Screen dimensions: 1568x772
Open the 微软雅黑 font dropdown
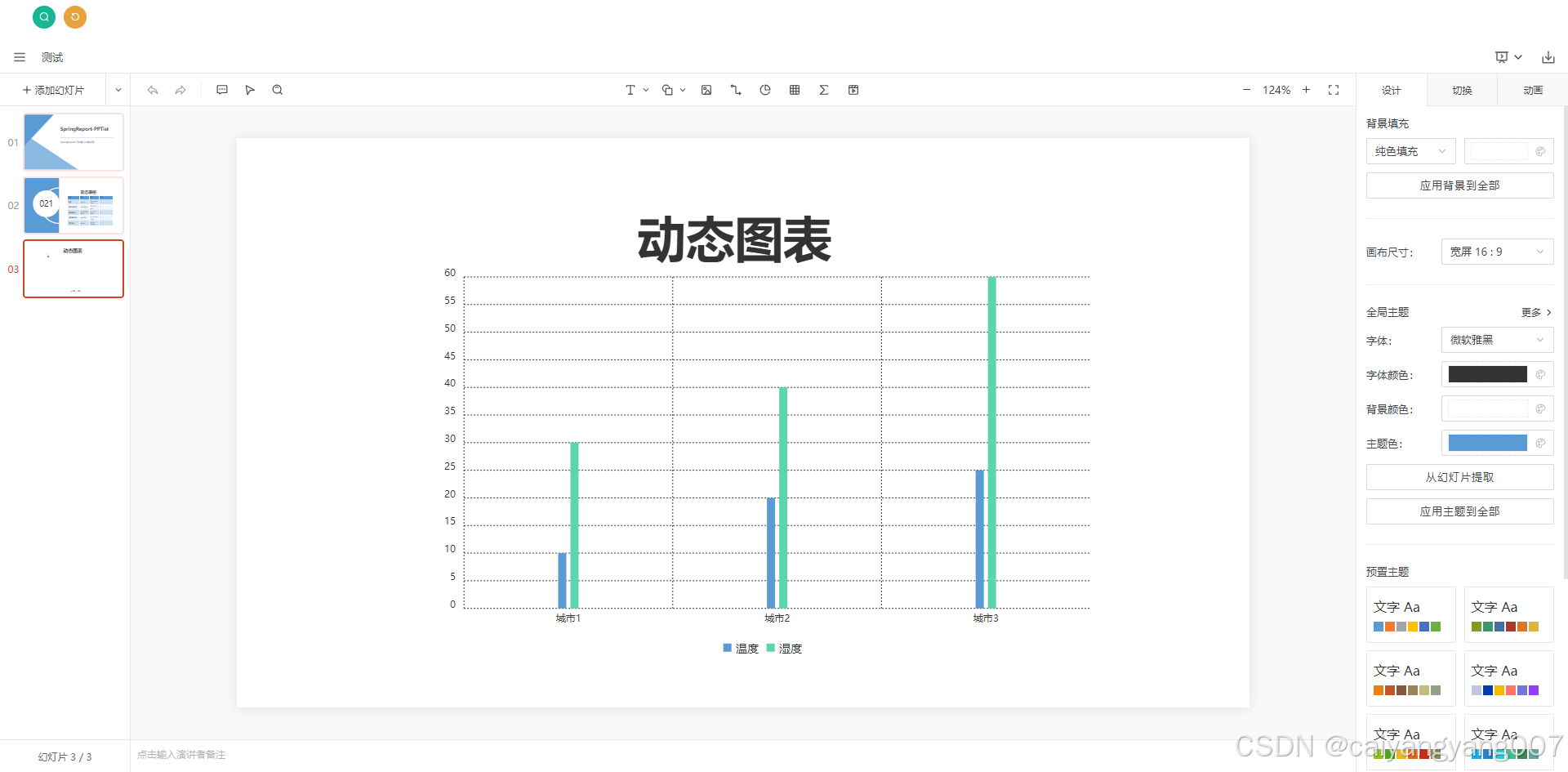tap(1496, 340)
